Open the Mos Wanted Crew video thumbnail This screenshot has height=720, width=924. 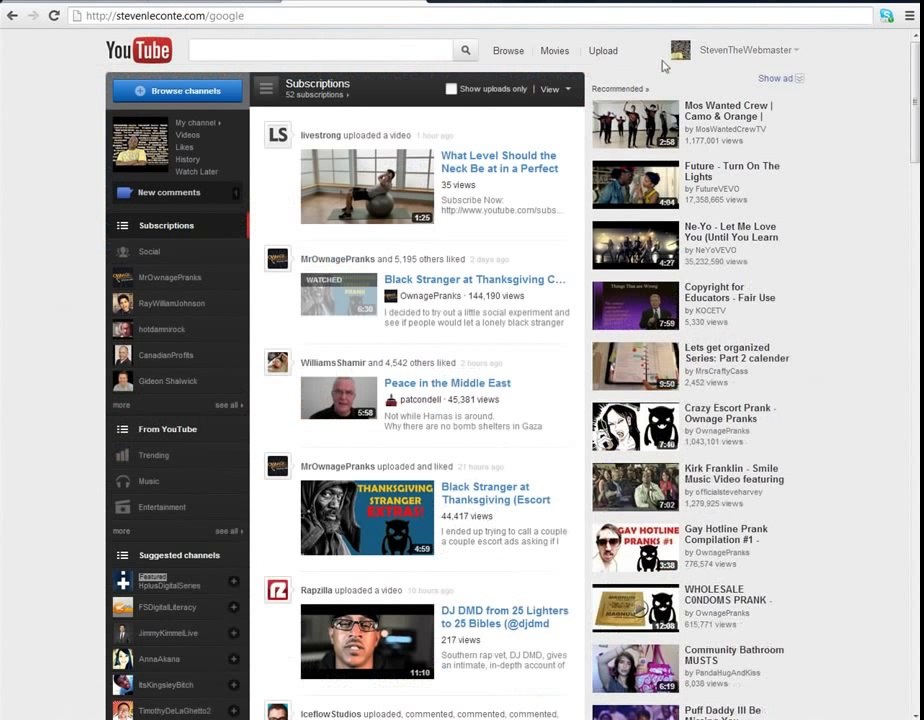(635, 124)
